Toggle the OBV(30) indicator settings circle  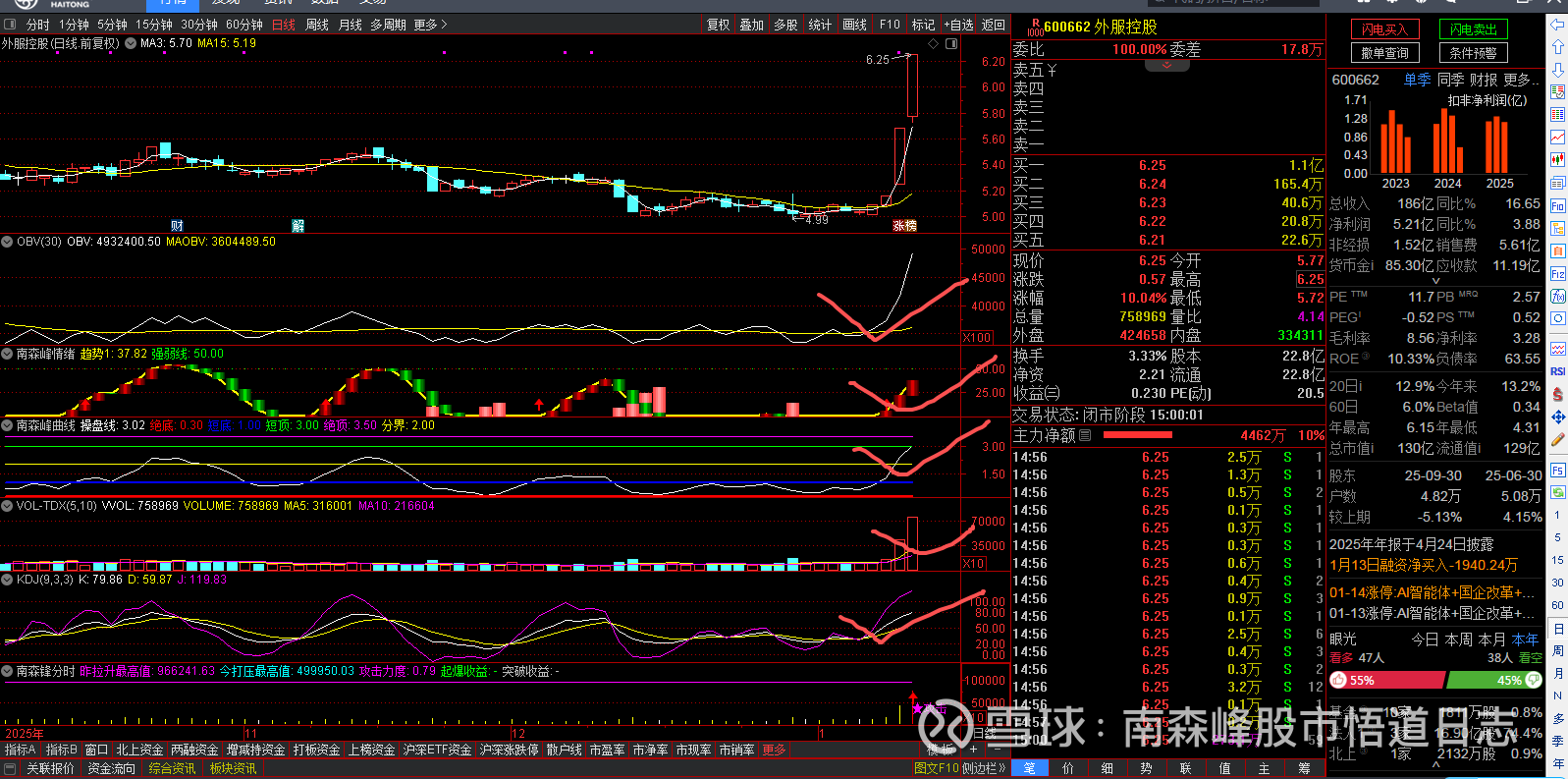pos(7,242)
